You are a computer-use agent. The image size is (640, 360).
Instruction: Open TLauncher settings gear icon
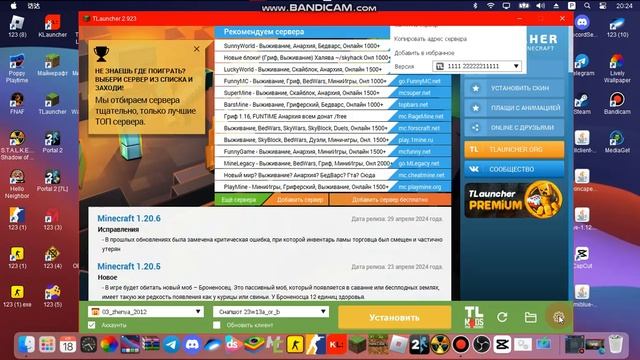pyautogui.click(x=558, y=317)
